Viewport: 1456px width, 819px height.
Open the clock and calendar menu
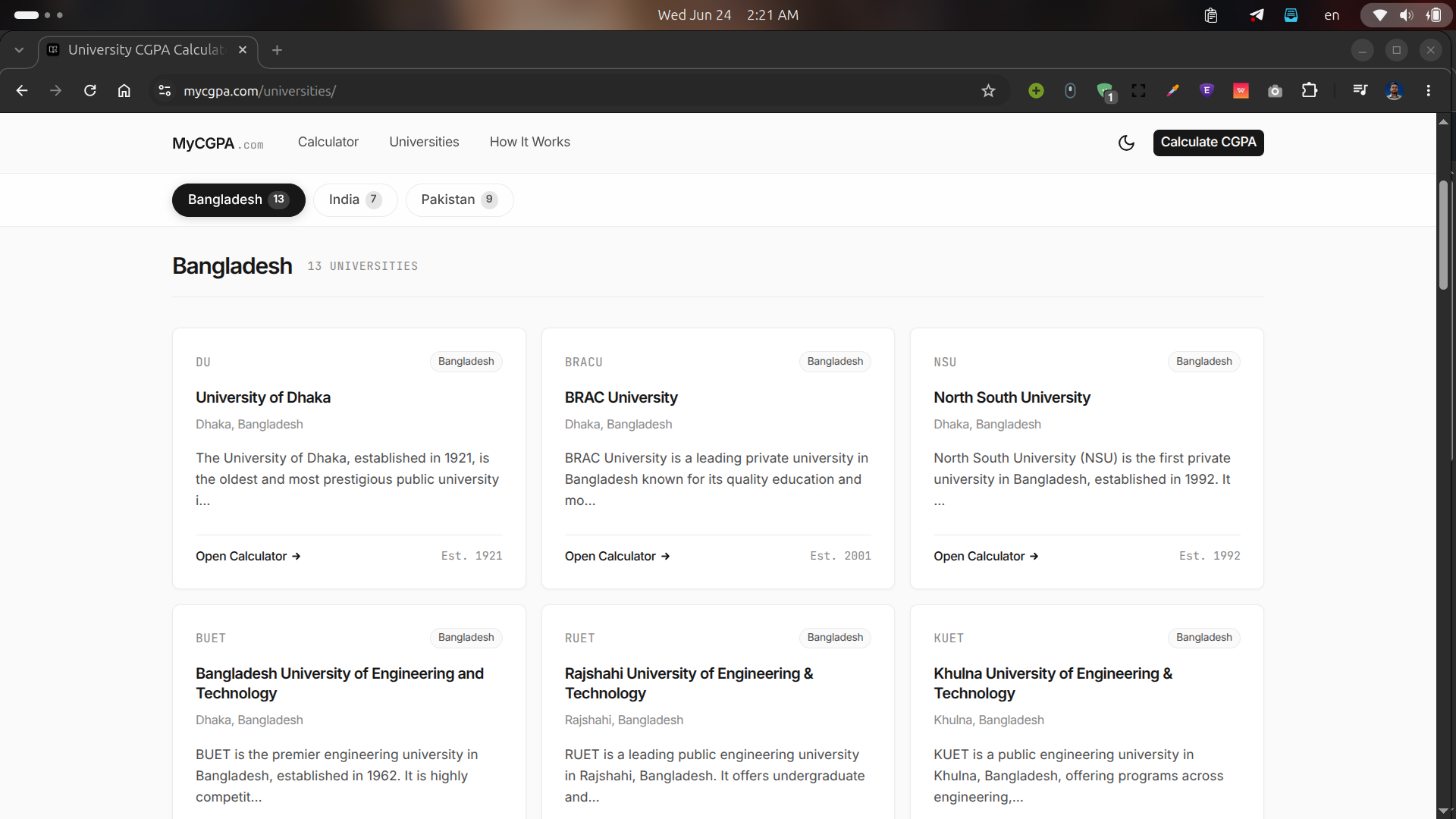pyautogui.click(x=728, y=15)
